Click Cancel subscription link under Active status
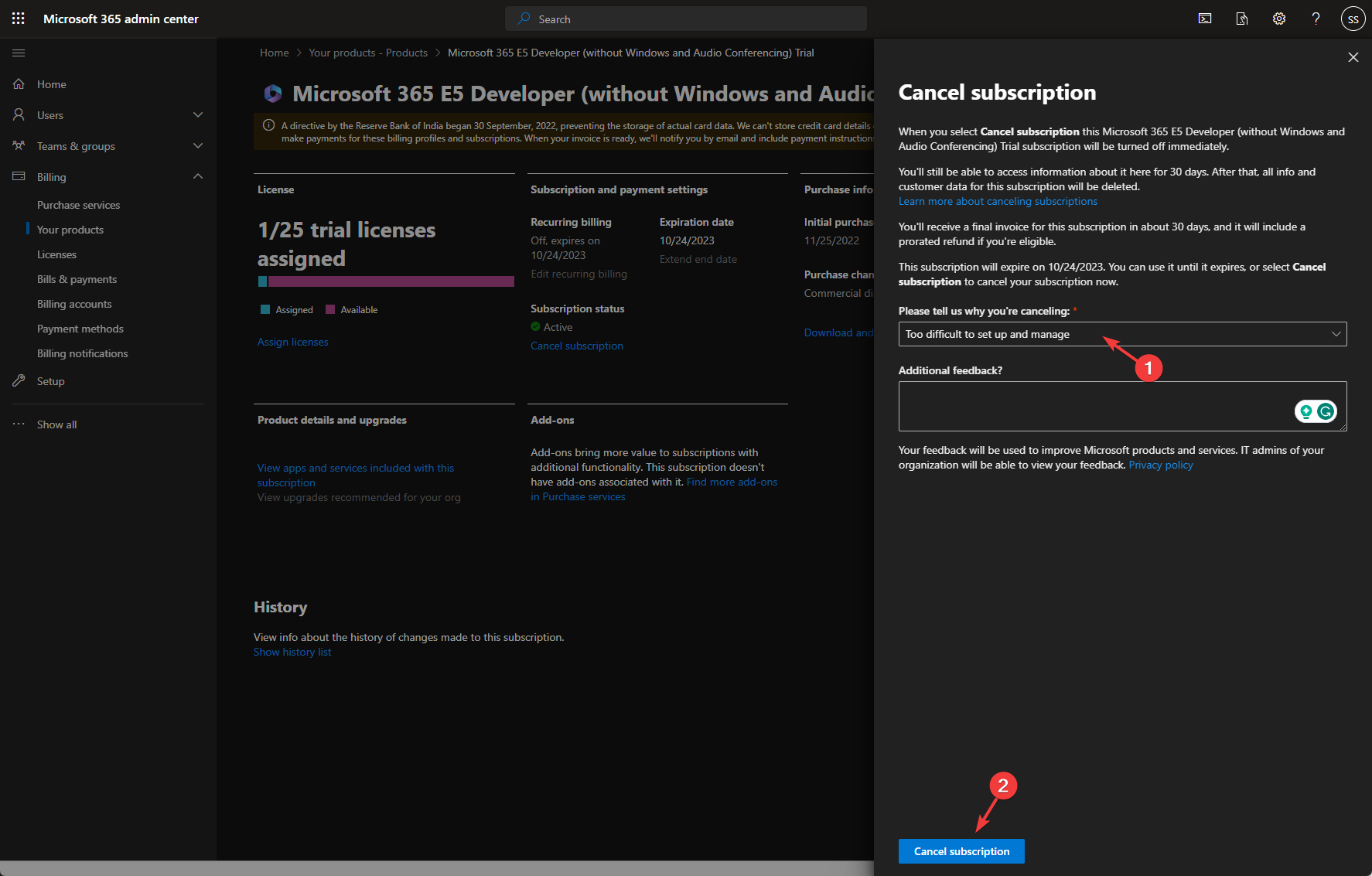The image size is (1372, 876). coord(577,346)
